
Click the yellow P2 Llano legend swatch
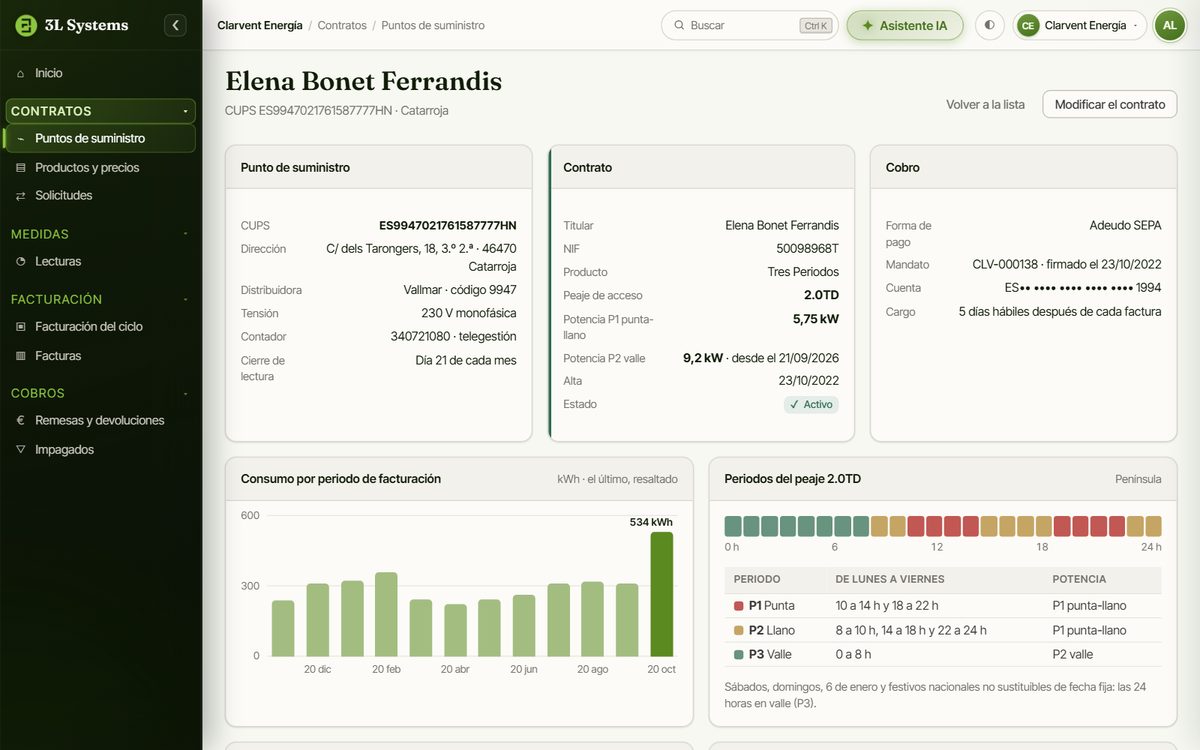[x=739, y=630]
